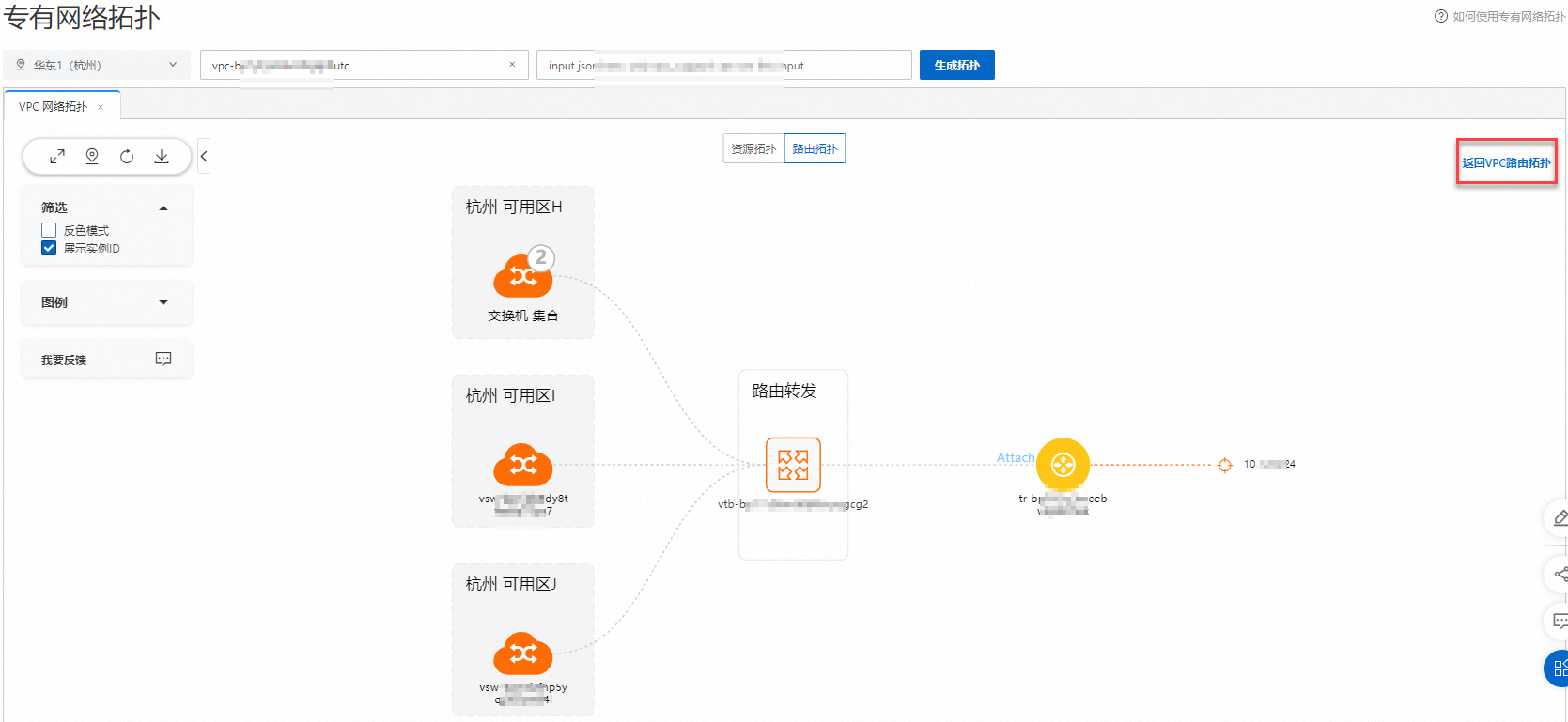The height and width of the screenshot is (722, 1568).
Task: Click the route table icon in 路由转发
Action: [793, 465]
